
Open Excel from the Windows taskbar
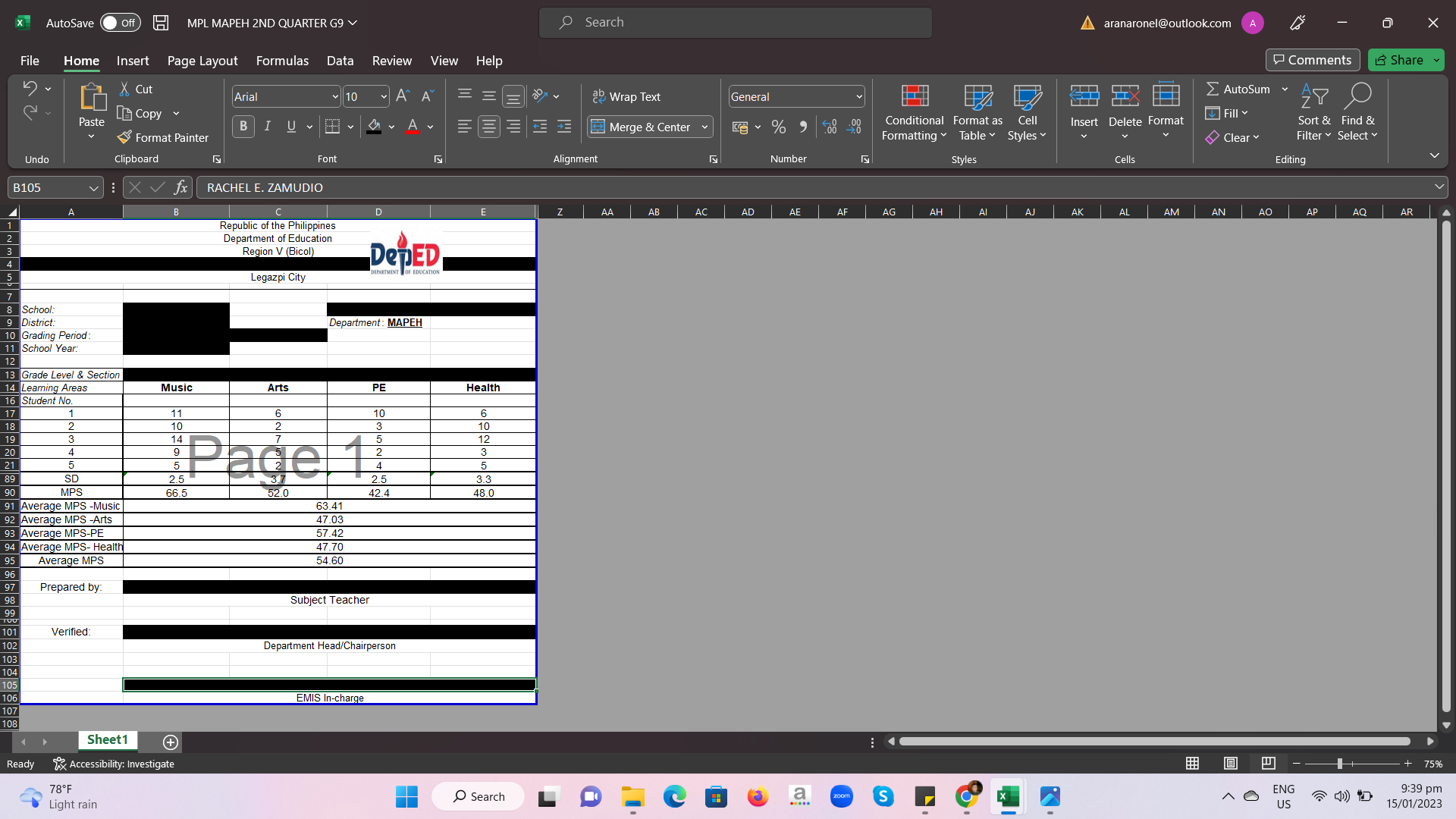tap(1008, 796)
